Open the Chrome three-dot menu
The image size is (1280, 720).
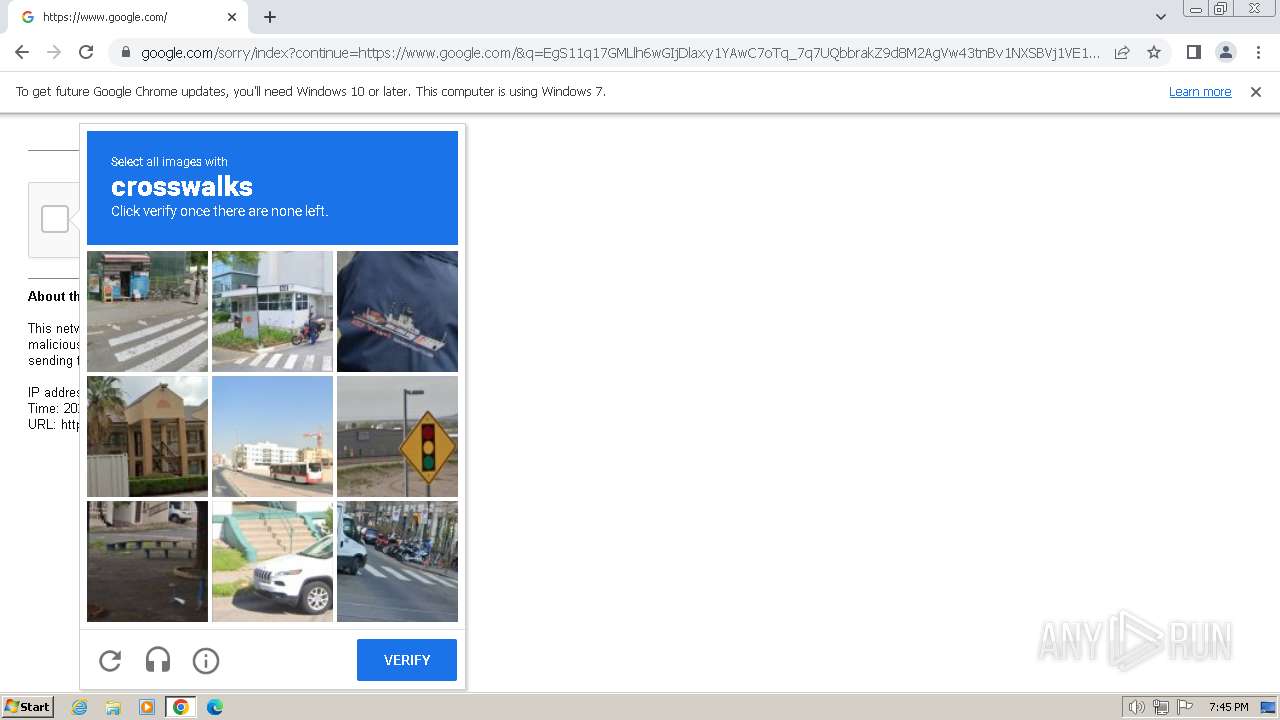(1258, 52)
